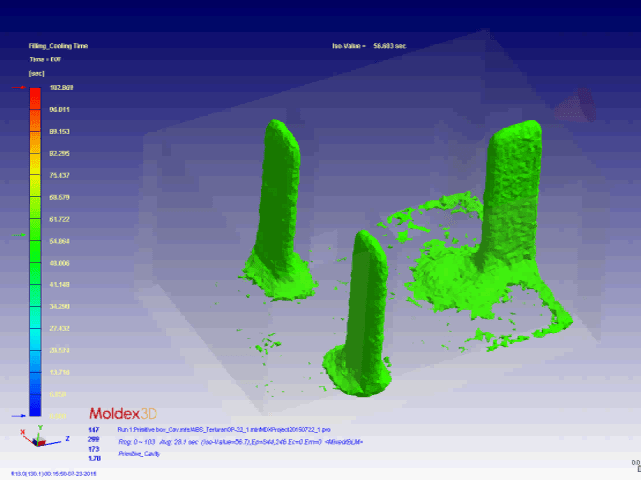Image resolution: width=641 pixels, height=480 pixels.
Task: Click the green iso-value arrow on legend
Action: coord(19,235)
